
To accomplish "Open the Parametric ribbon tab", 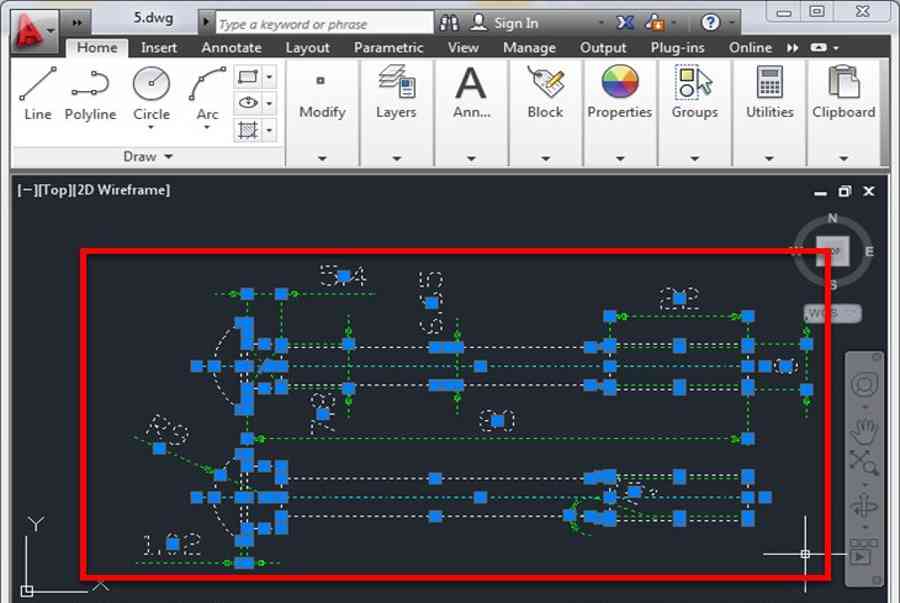I will (x=389, y=47).
